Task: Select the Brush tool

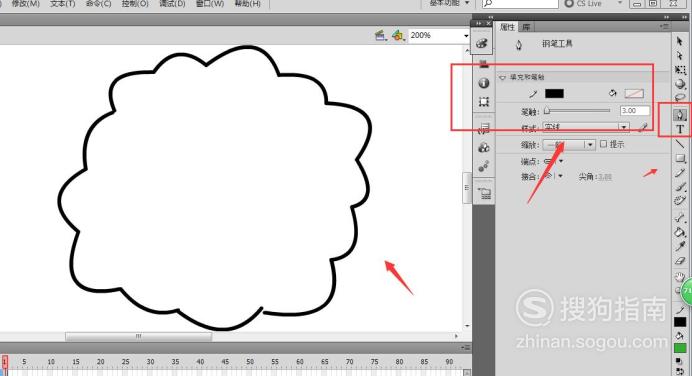Action: 680,187
